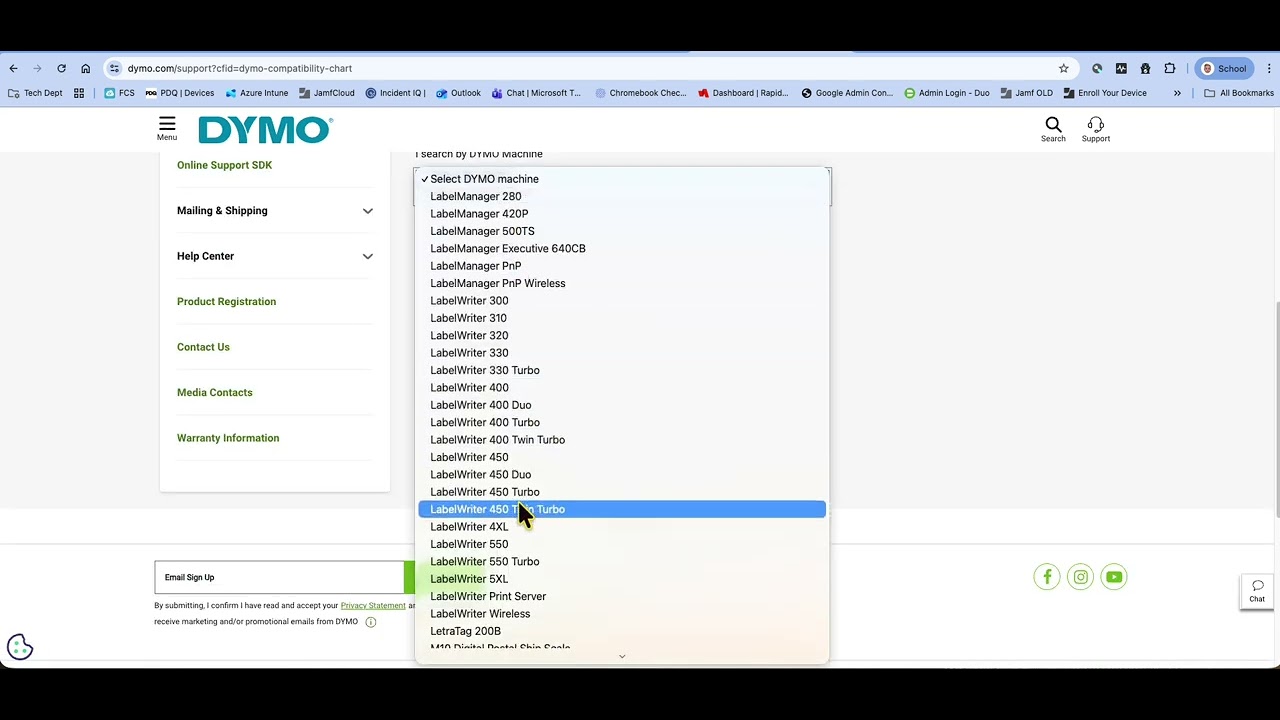Open the Product Registration link
The height and width of the screenshot is (720, 1280).
click(x=226, y=302)
